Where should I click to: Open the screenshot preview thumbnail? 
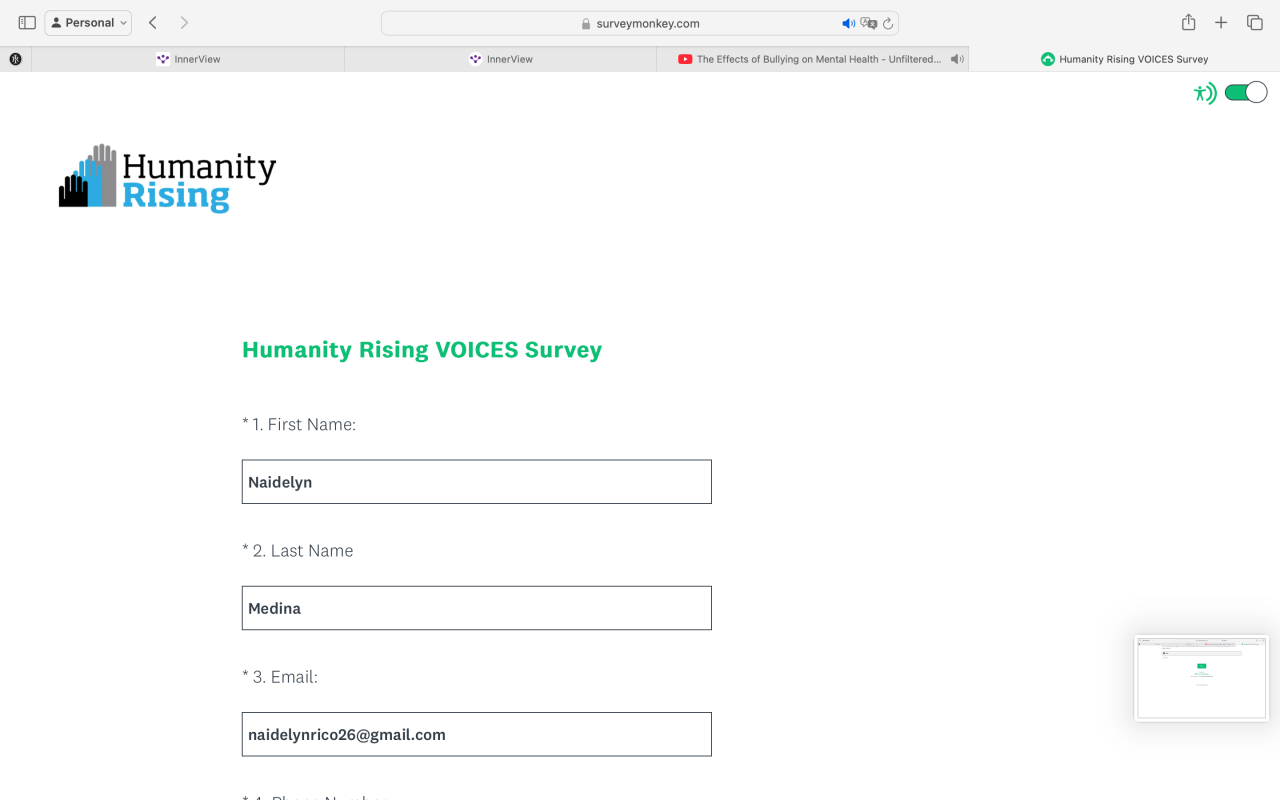pos(1201,677)
